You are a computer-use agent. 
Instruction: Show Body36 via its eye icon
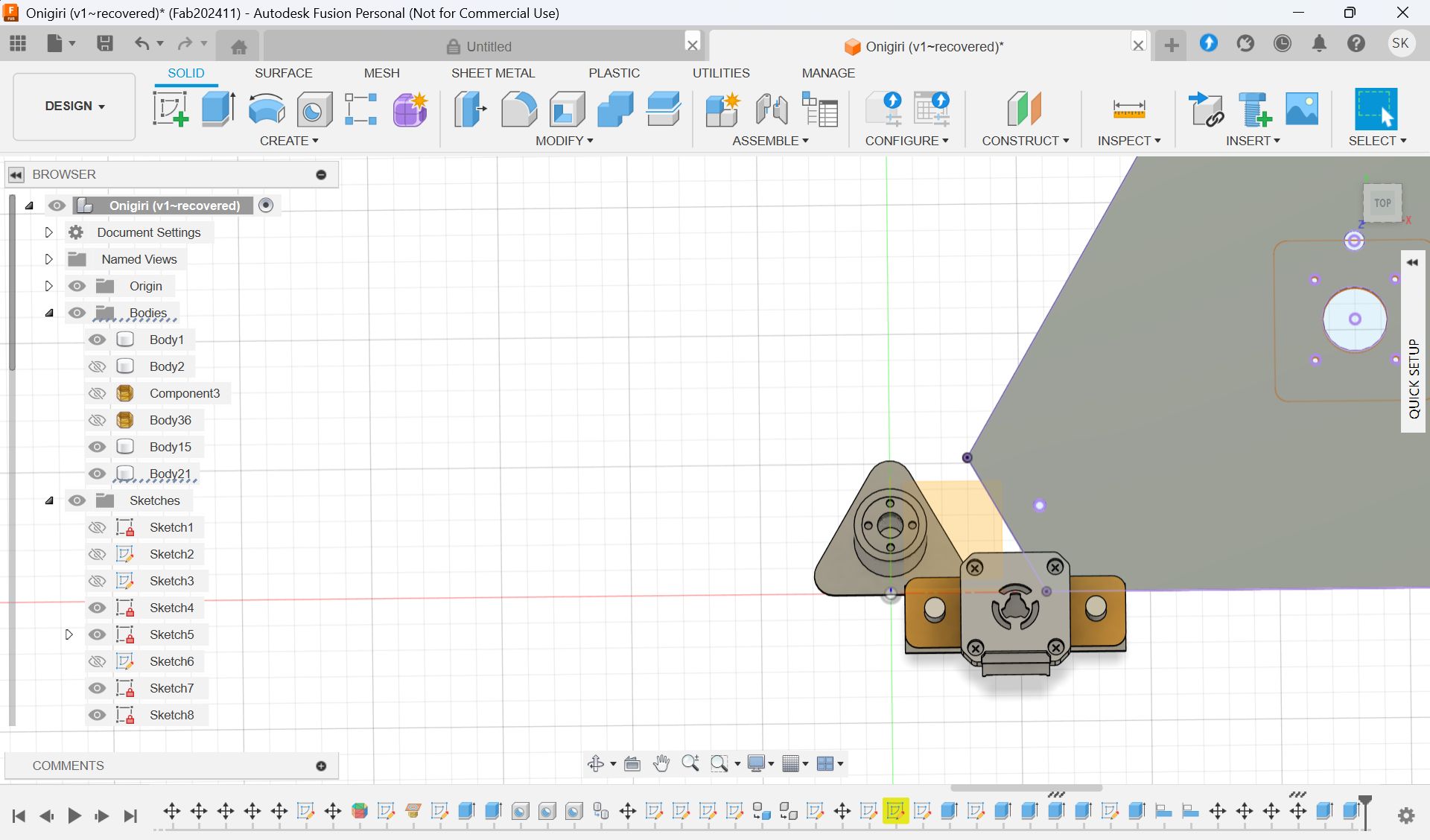click(x=97, y=420)
